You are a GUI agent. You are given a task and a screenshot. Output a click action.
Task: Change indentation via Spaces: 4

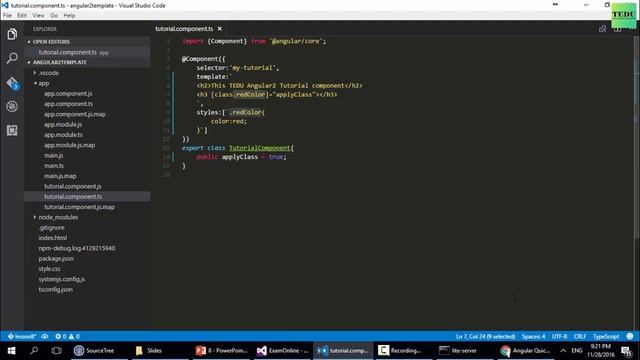(533, 336)
